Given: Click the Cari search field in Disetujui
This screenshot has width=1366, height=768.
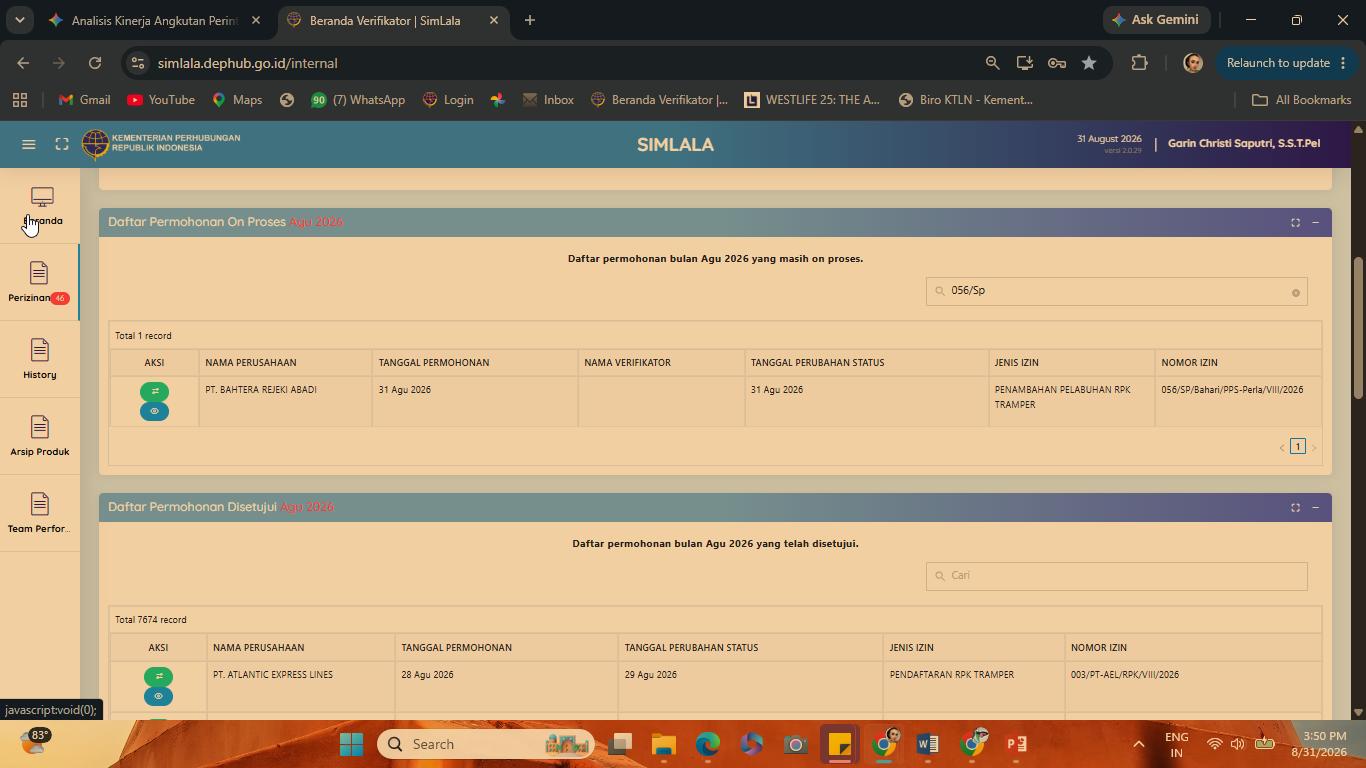Looking at the screenshot, I should pos(1116,576).
